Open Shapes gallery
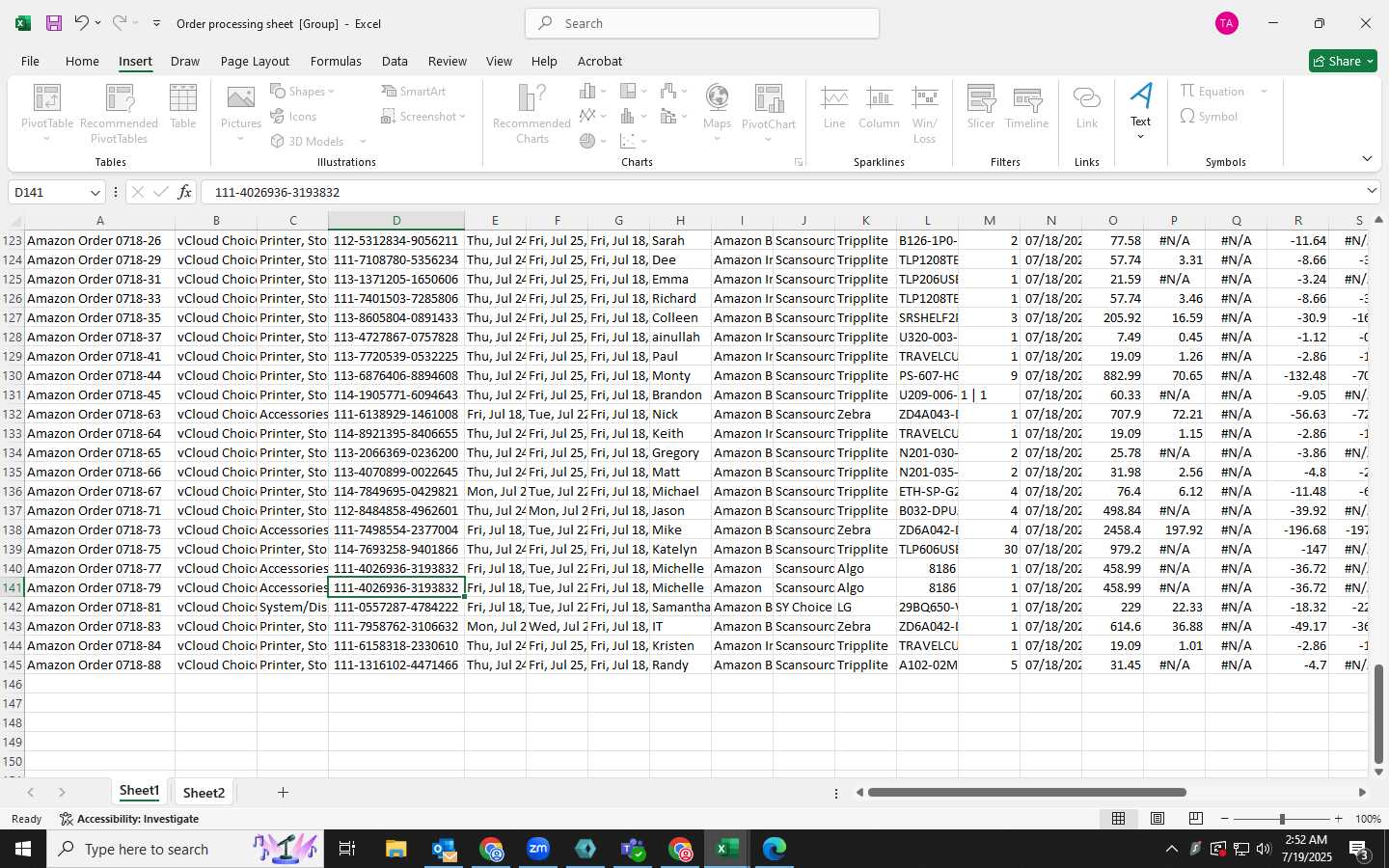This screenshot has width=1389, height=868. pos(302,91)
